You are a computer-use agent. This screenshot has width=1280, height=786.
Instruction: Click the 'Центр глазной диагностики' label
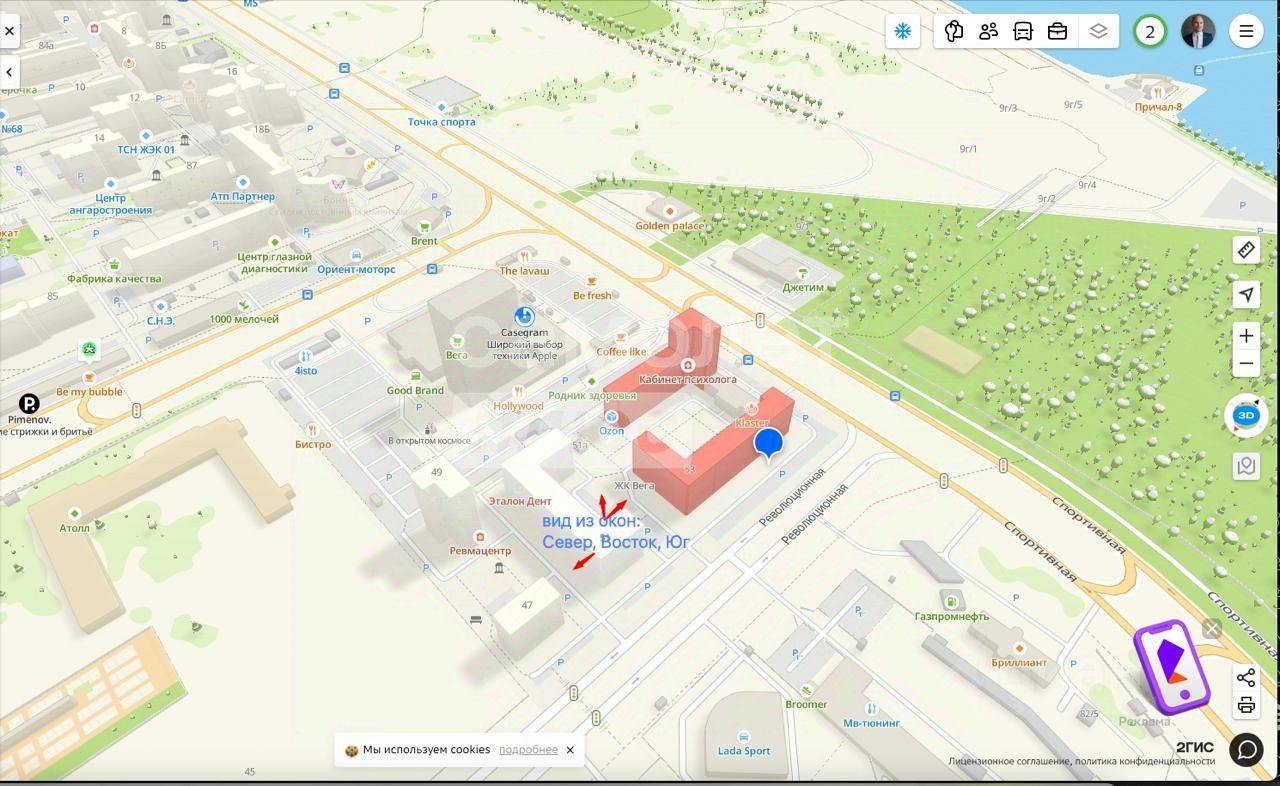273,262
